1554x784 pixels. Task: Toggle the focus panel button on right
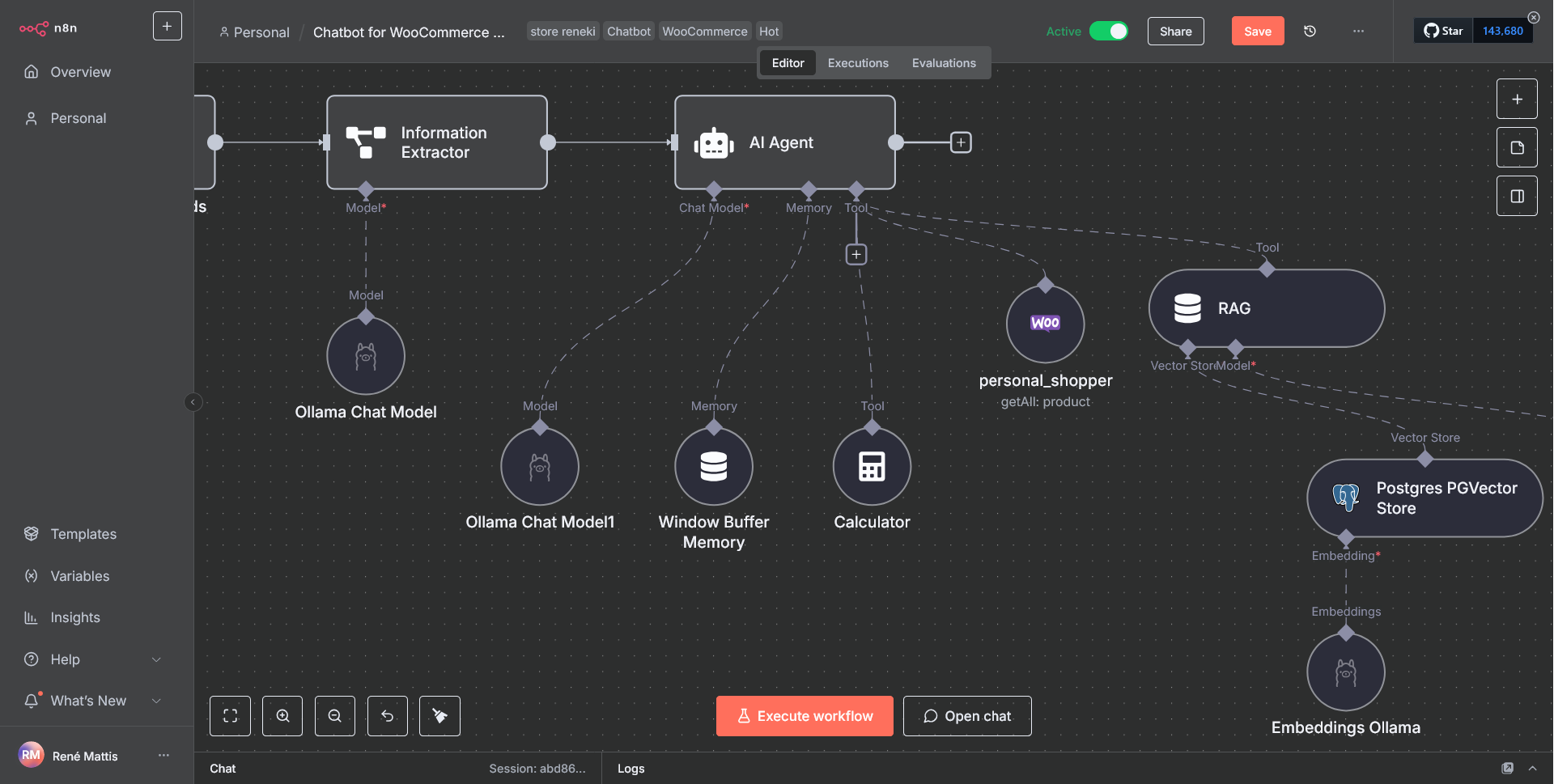click(x=1517, y=197)
